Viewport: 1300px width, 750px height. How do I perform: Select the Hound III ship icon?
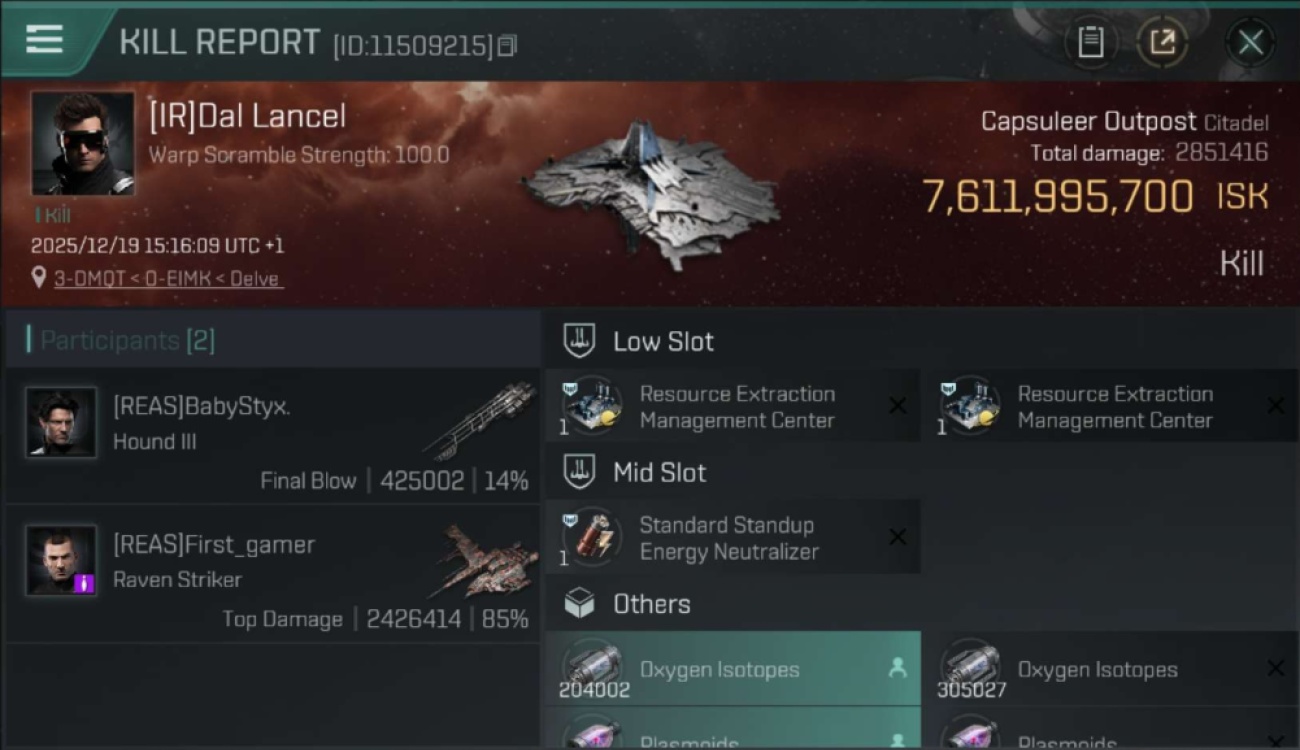pos(480,421)
